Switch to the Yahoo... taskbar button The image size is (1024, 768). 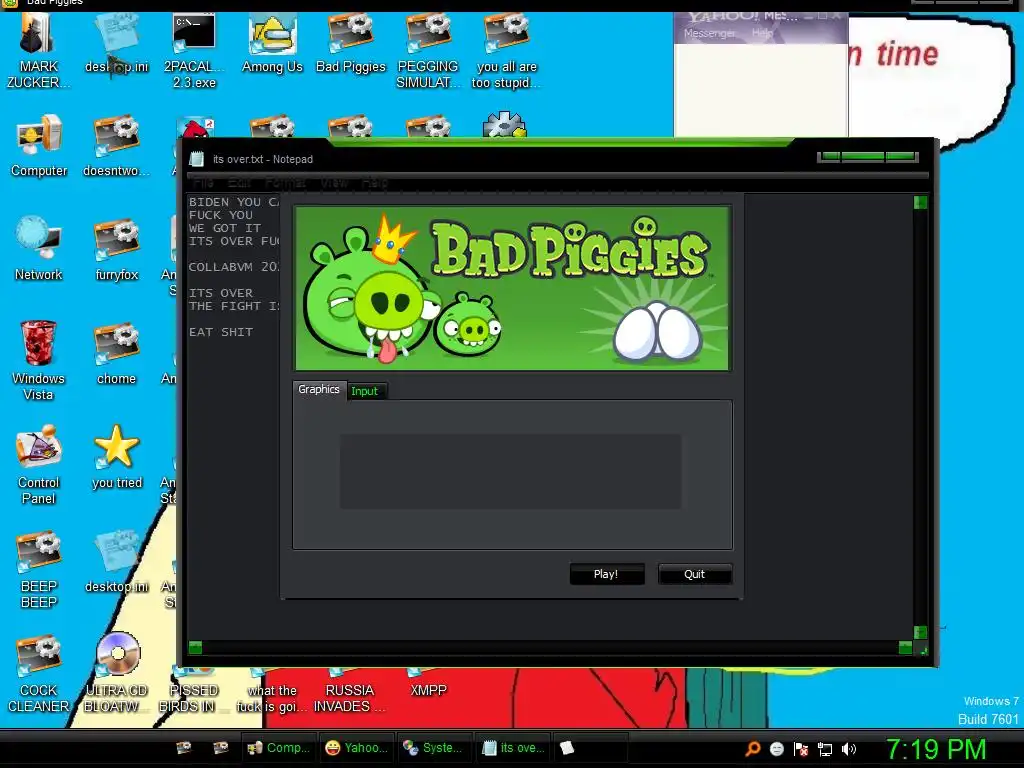click(x=357, y=748)
